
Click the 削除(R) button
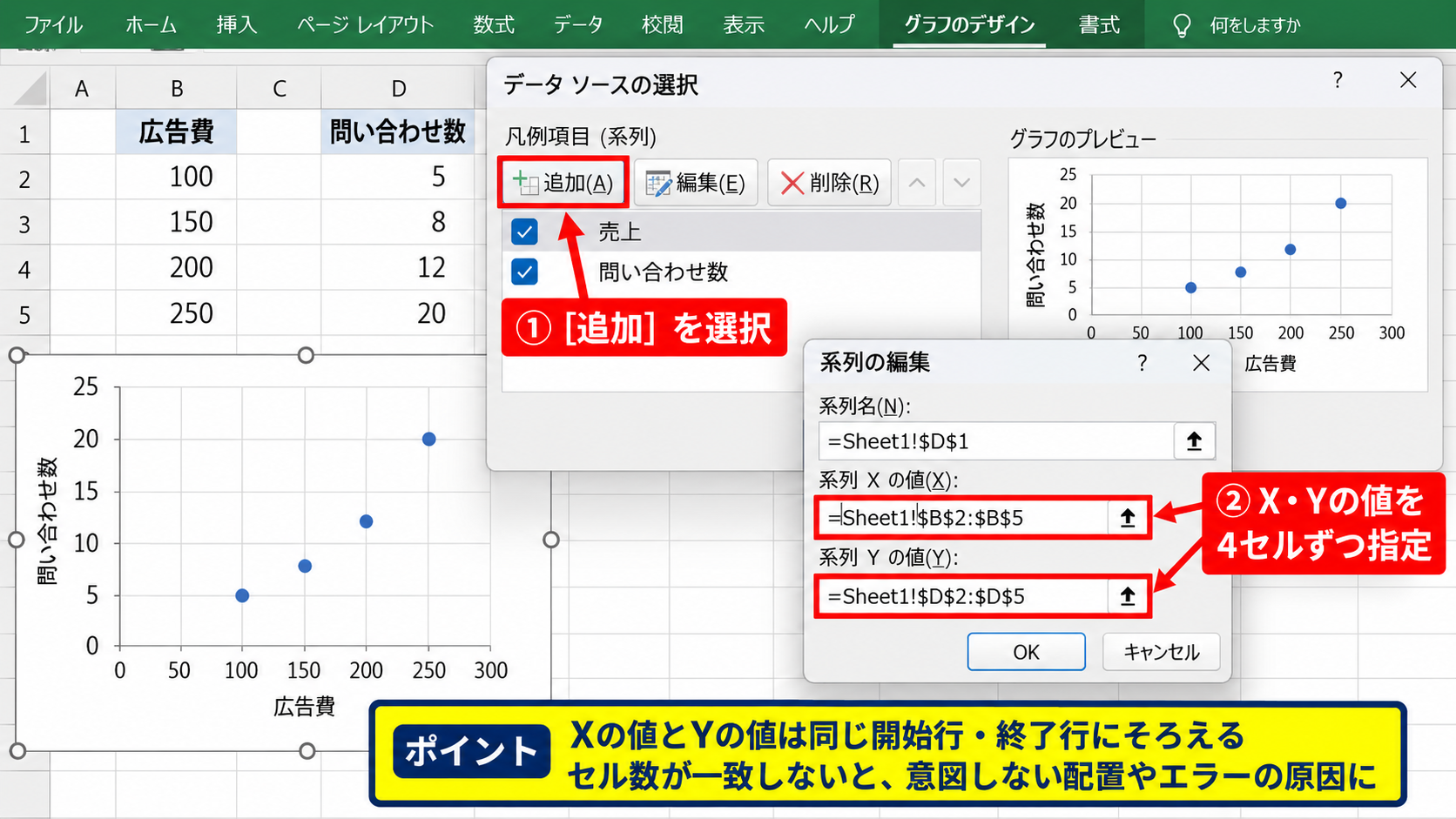click(x=829, y=183)
